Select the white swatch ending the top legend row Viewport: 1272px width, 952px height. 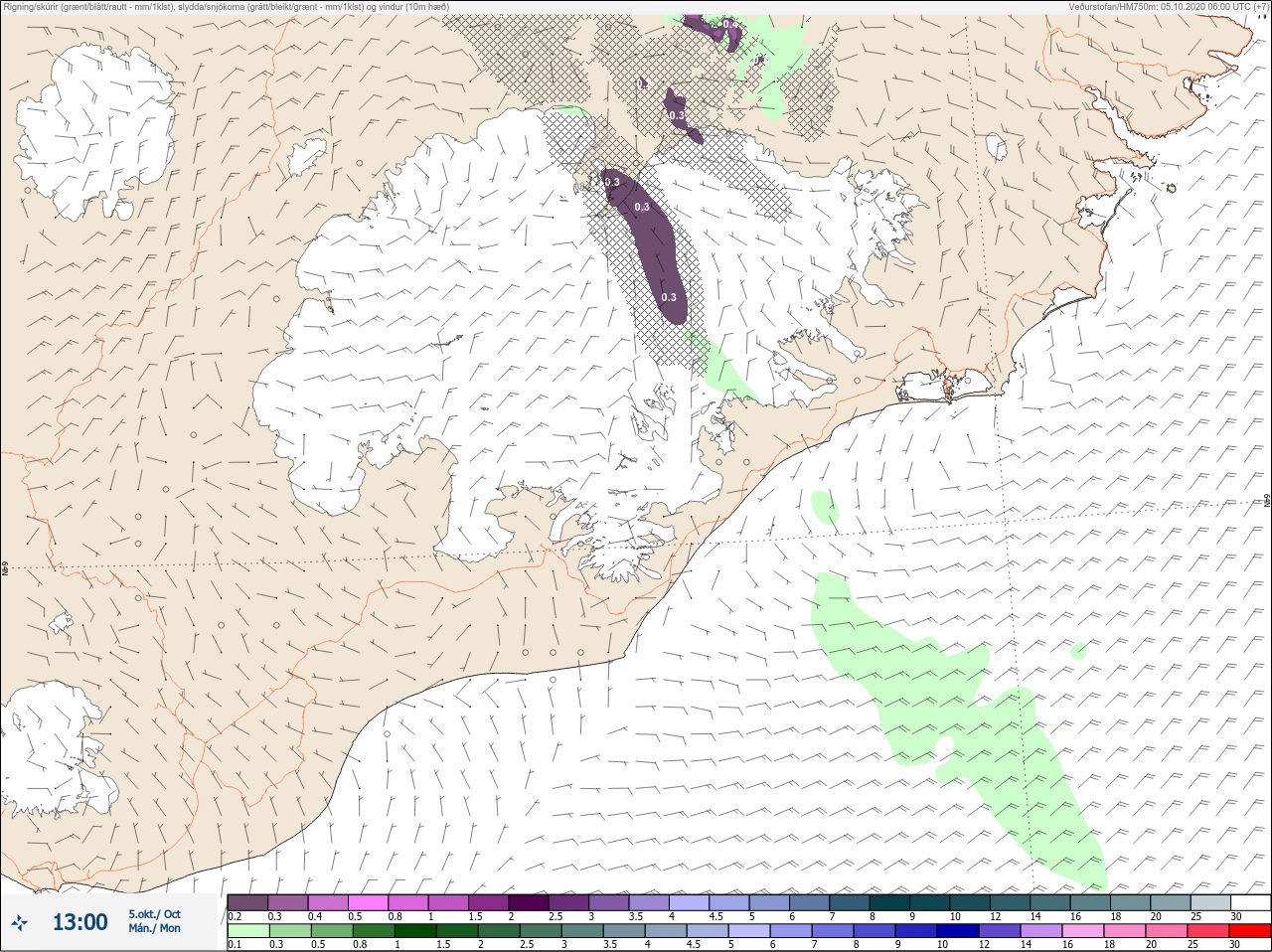[1250, 902]
